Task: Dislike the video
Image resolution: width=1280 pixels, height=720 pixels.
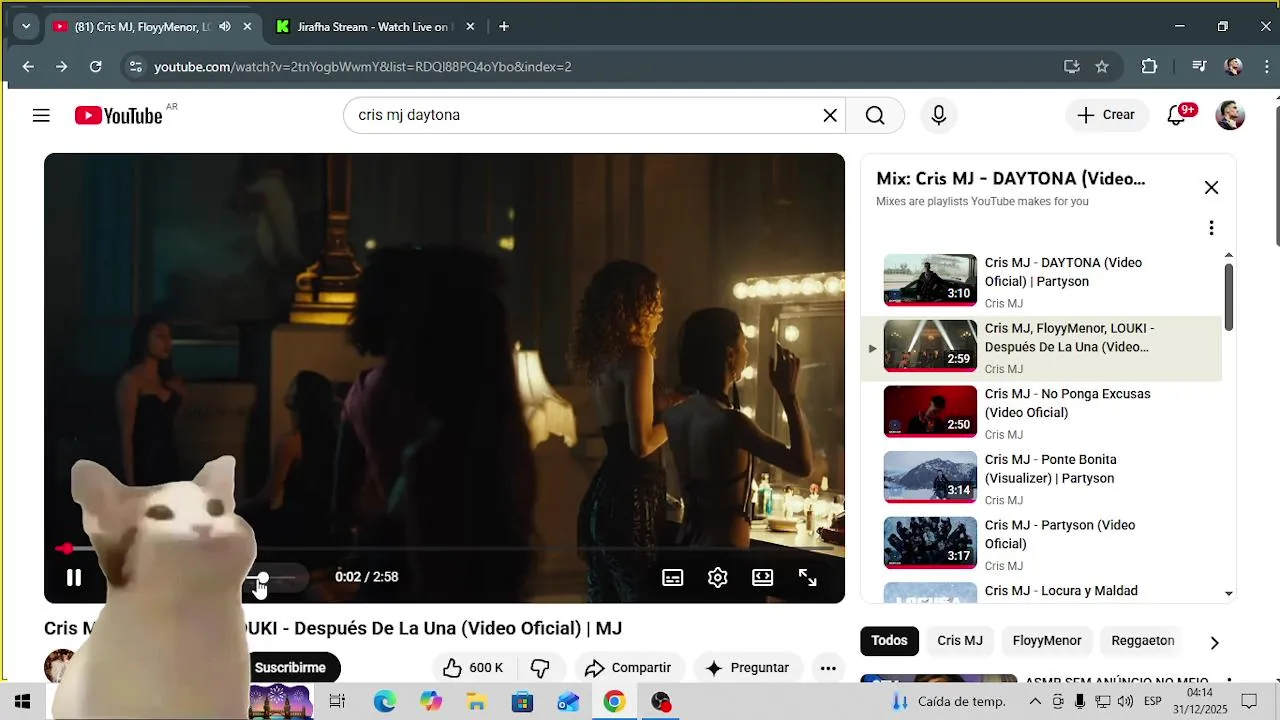Action: pyautogui.click(x=540, y=668)
